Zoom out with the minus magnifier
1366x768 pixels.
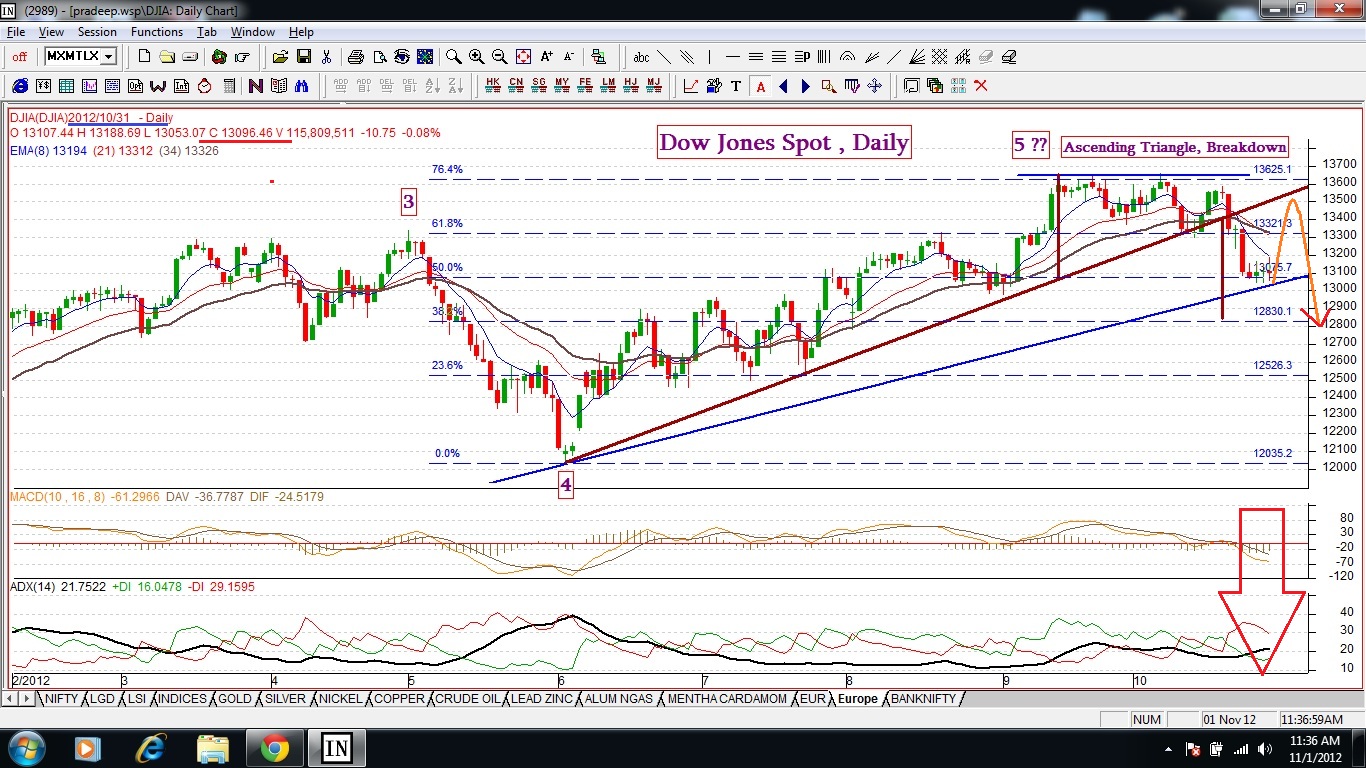pyautogui.click(x=500, y=57)
